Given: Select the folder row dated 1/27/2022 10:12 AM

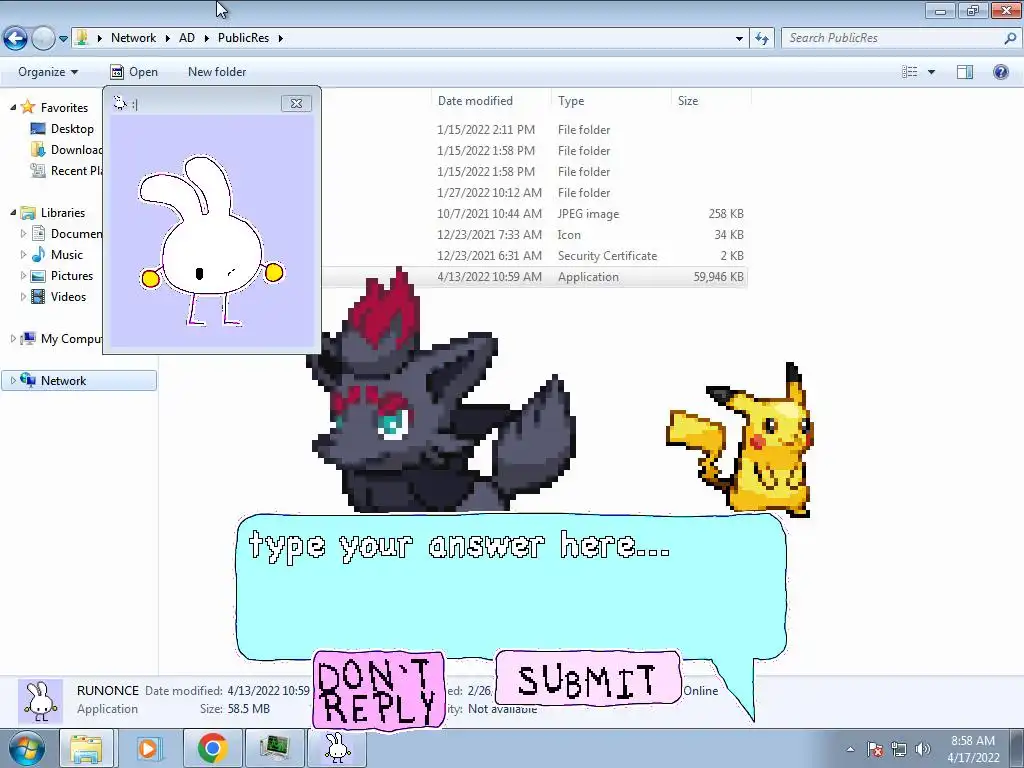Looking at the screenshot, I should tap(536, 193).
